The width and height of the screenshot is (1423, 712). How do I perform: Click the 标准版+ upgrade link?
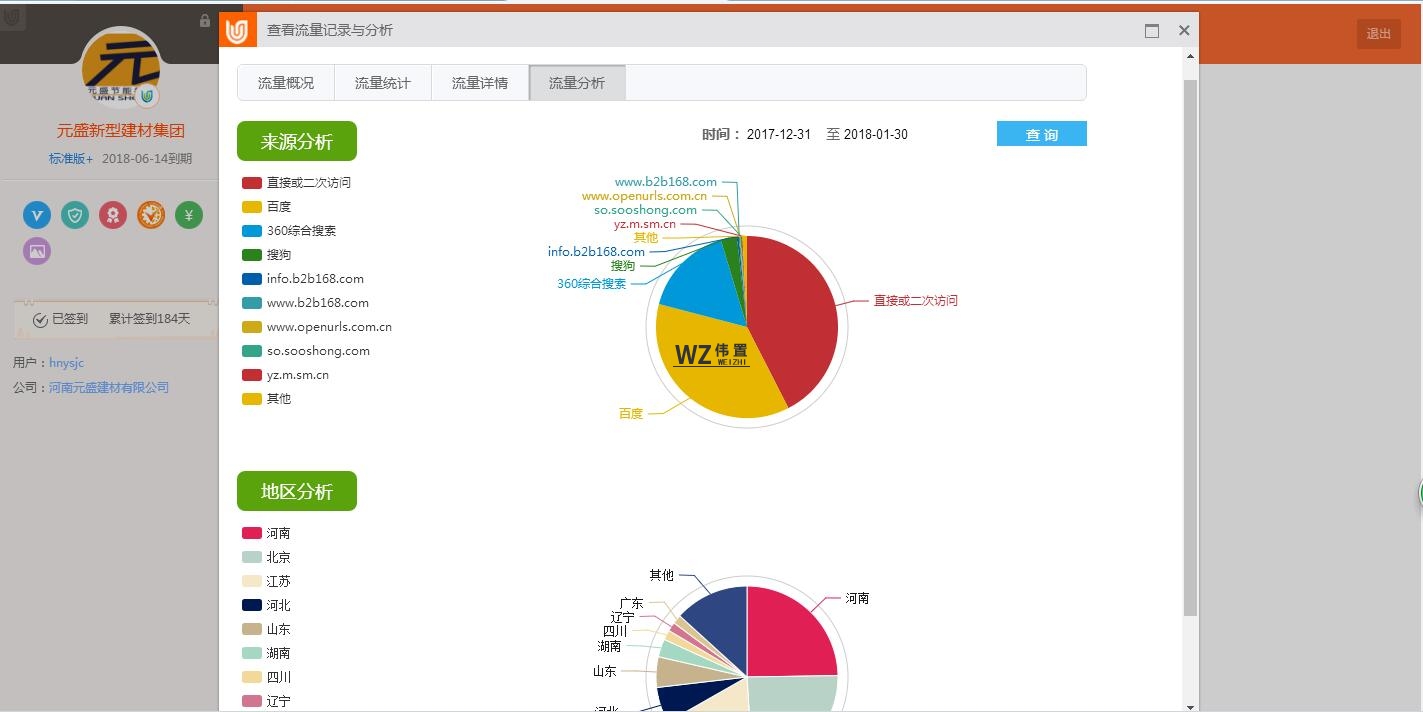[70, 159]
